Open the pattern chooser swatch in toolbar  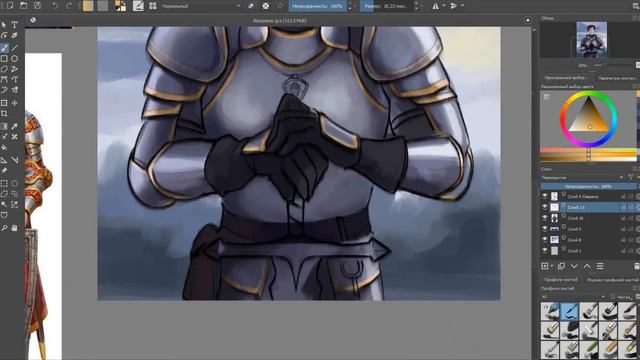click(103, 6)
